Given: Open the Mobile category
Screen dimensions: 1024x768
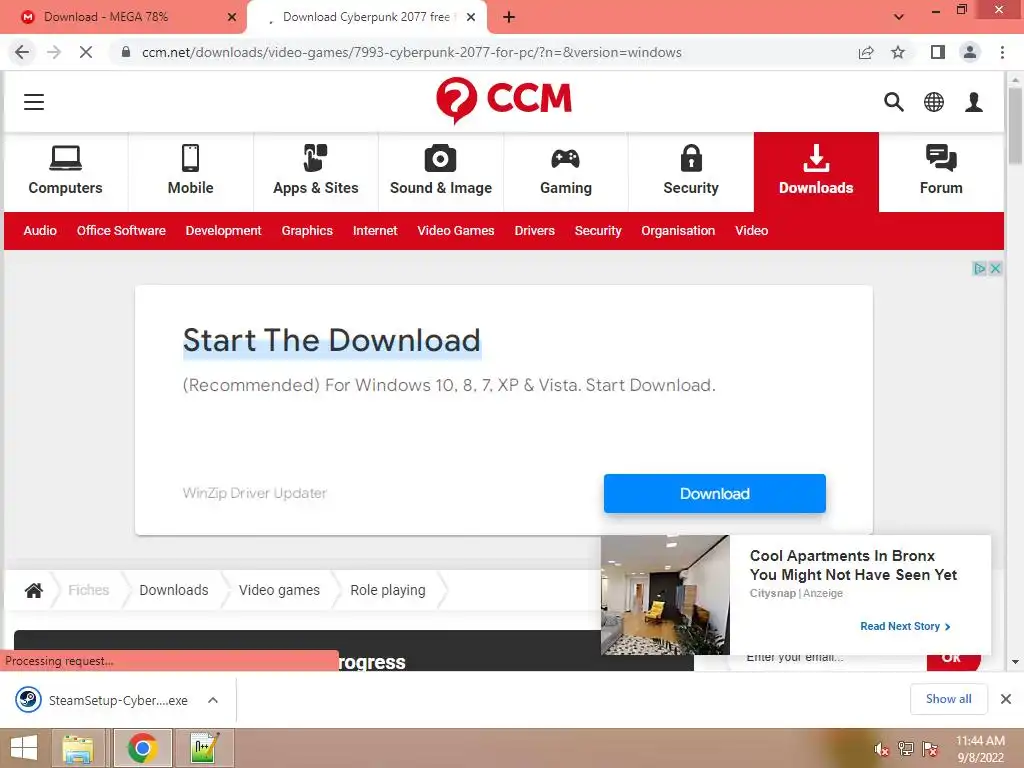Looking at the screenshot, I should tap(191, 171).
